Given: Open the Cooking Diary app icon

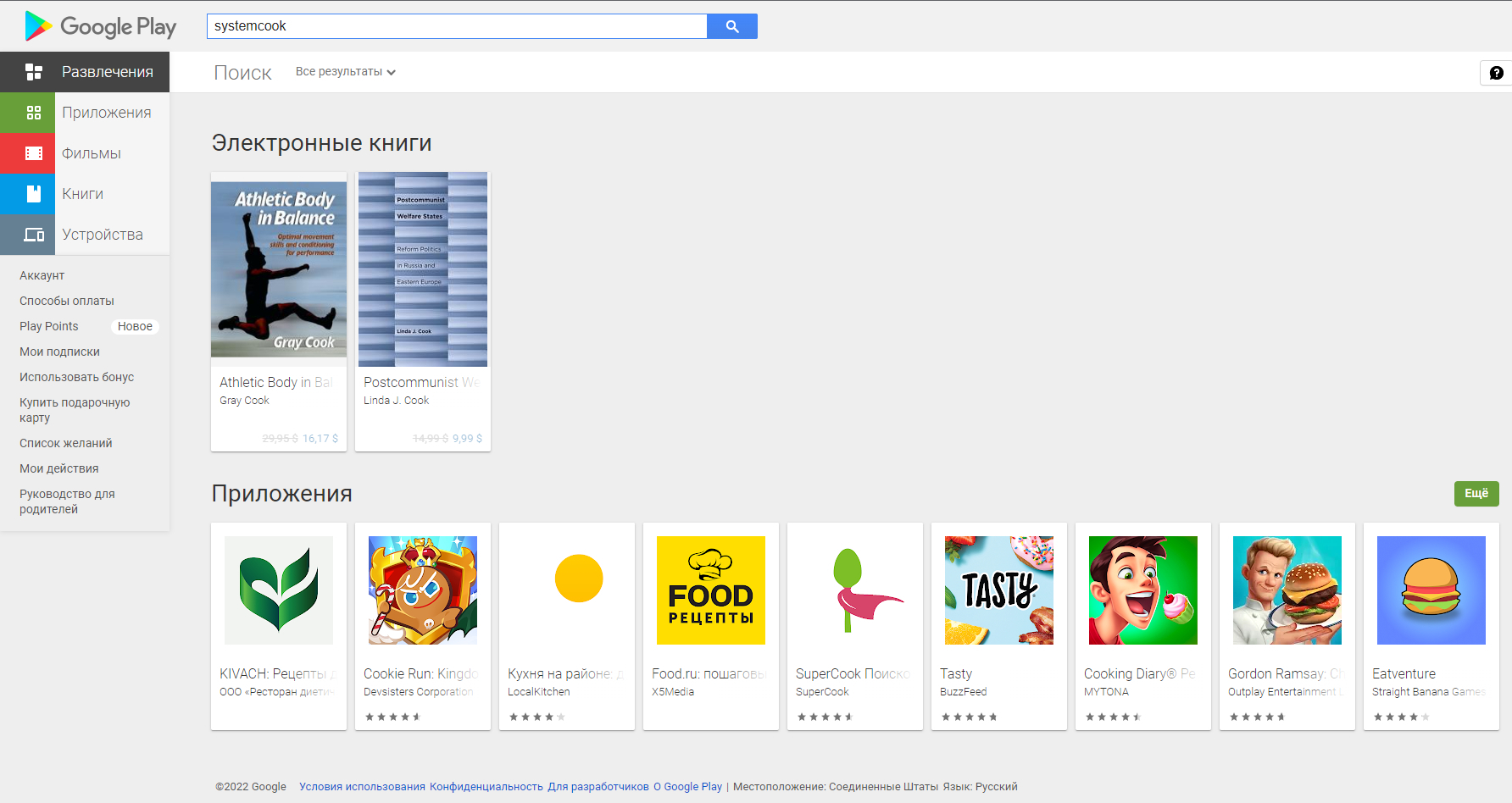Looking at the screenshot, I should point(1143,590).
